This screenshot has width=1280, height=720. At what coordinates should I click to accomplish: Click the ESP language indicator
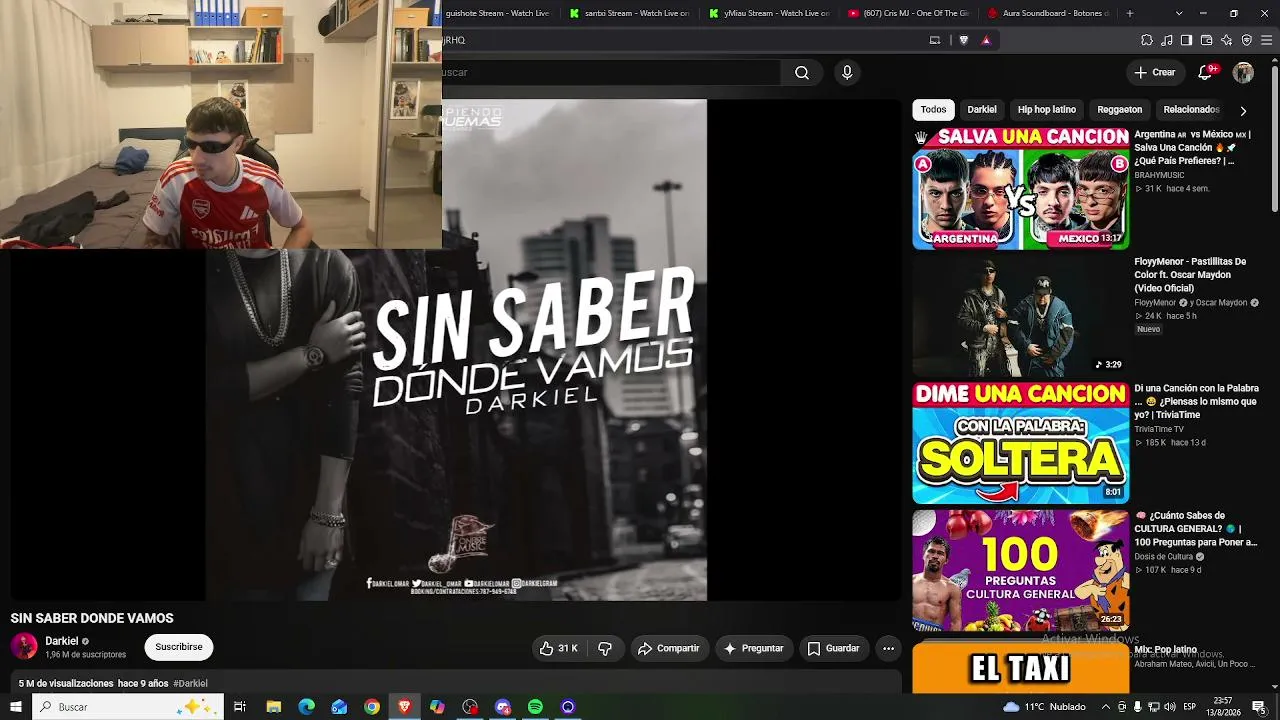click(x=1189, y=707)
